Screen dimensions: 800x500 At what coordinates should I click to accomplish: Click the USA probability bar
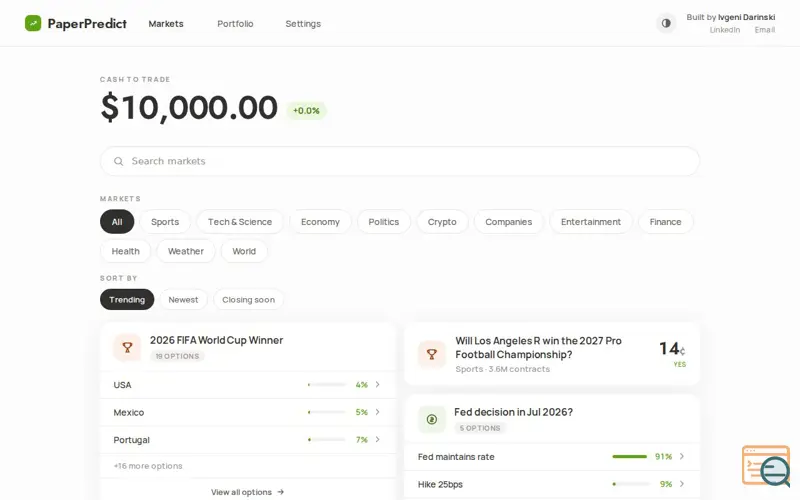327,385
